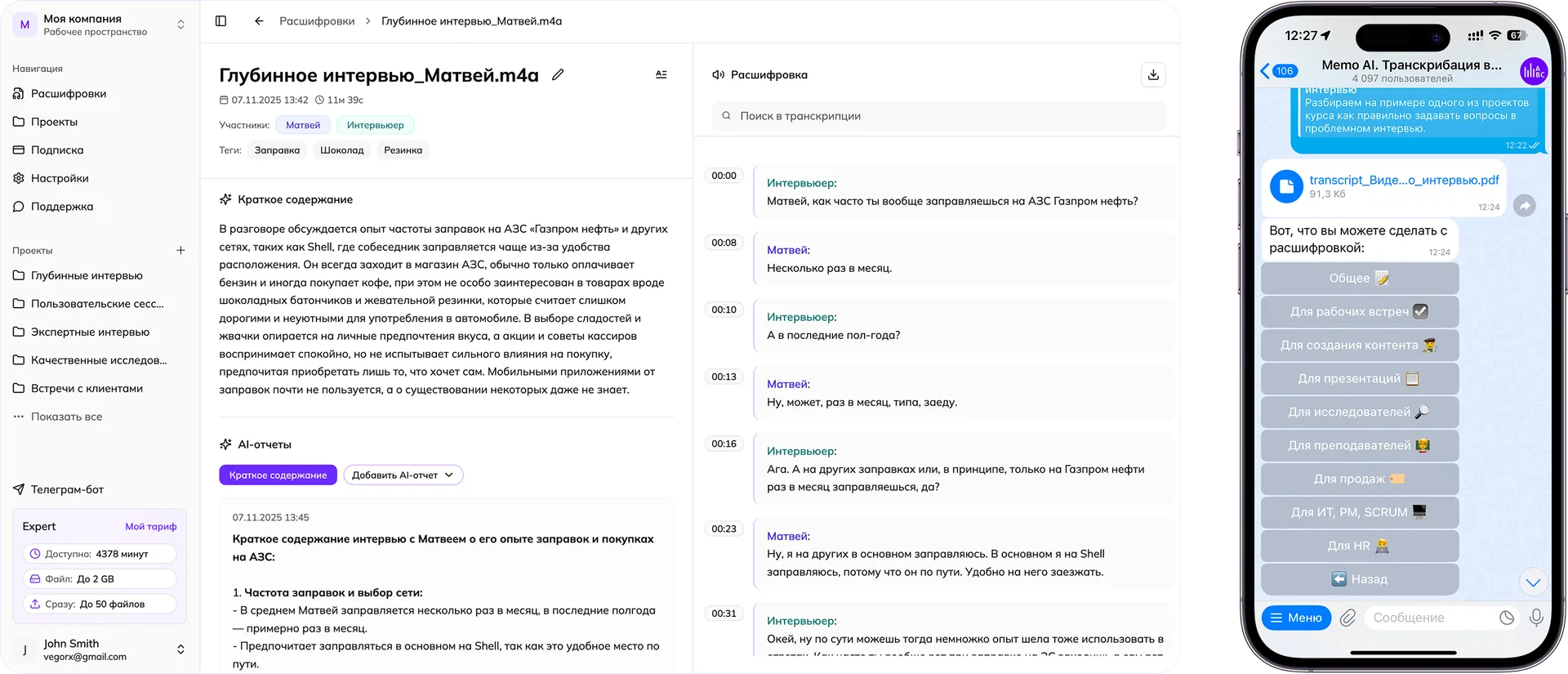Tap the paperclip attach icon in Telegram

[1347, 618]
